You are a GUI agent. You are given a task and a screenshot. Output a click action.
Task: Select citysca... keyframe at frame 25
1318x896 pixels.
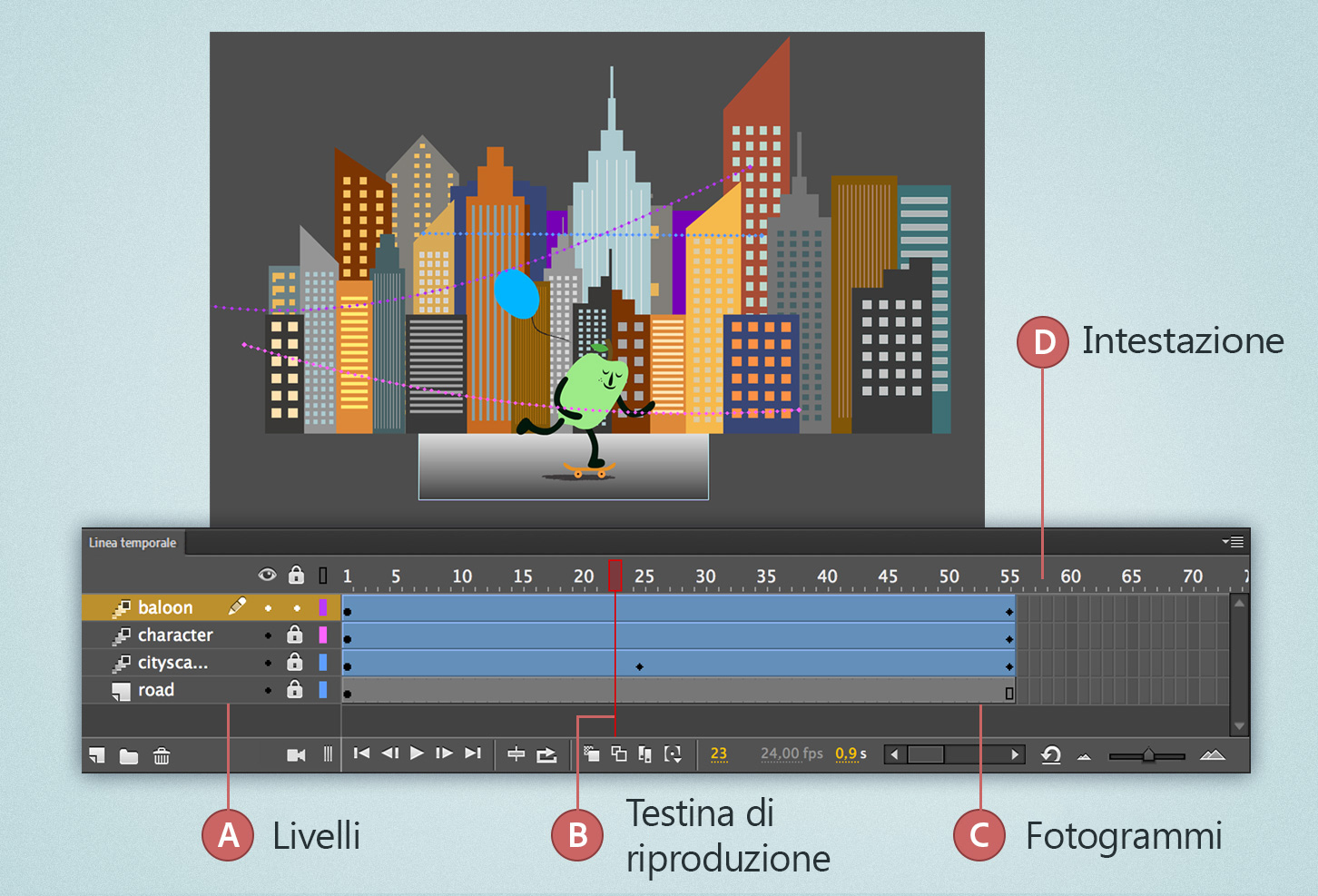coord(640,666)
